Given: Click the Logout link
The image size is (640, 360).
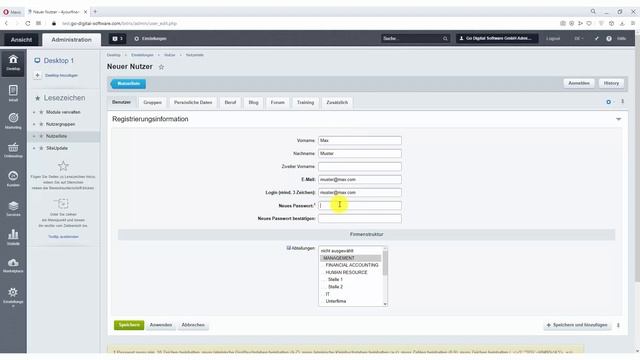Looking at the screenshot, I should click(x=553, y=39).
